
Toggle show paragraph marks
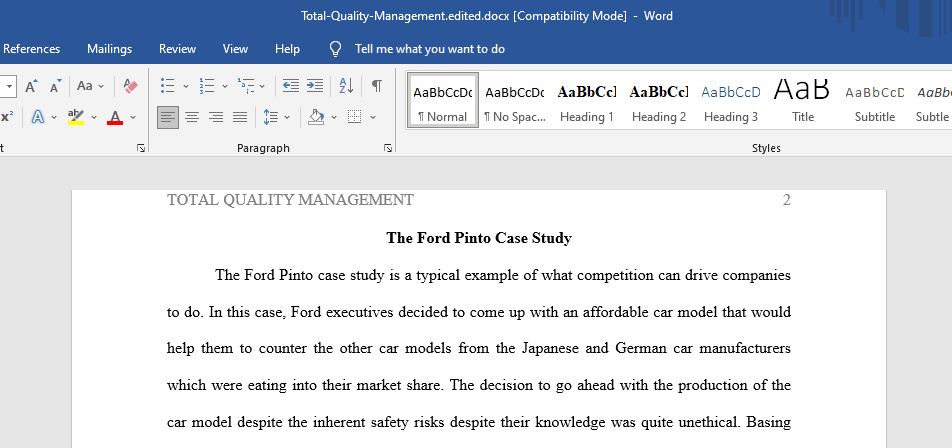377,86
